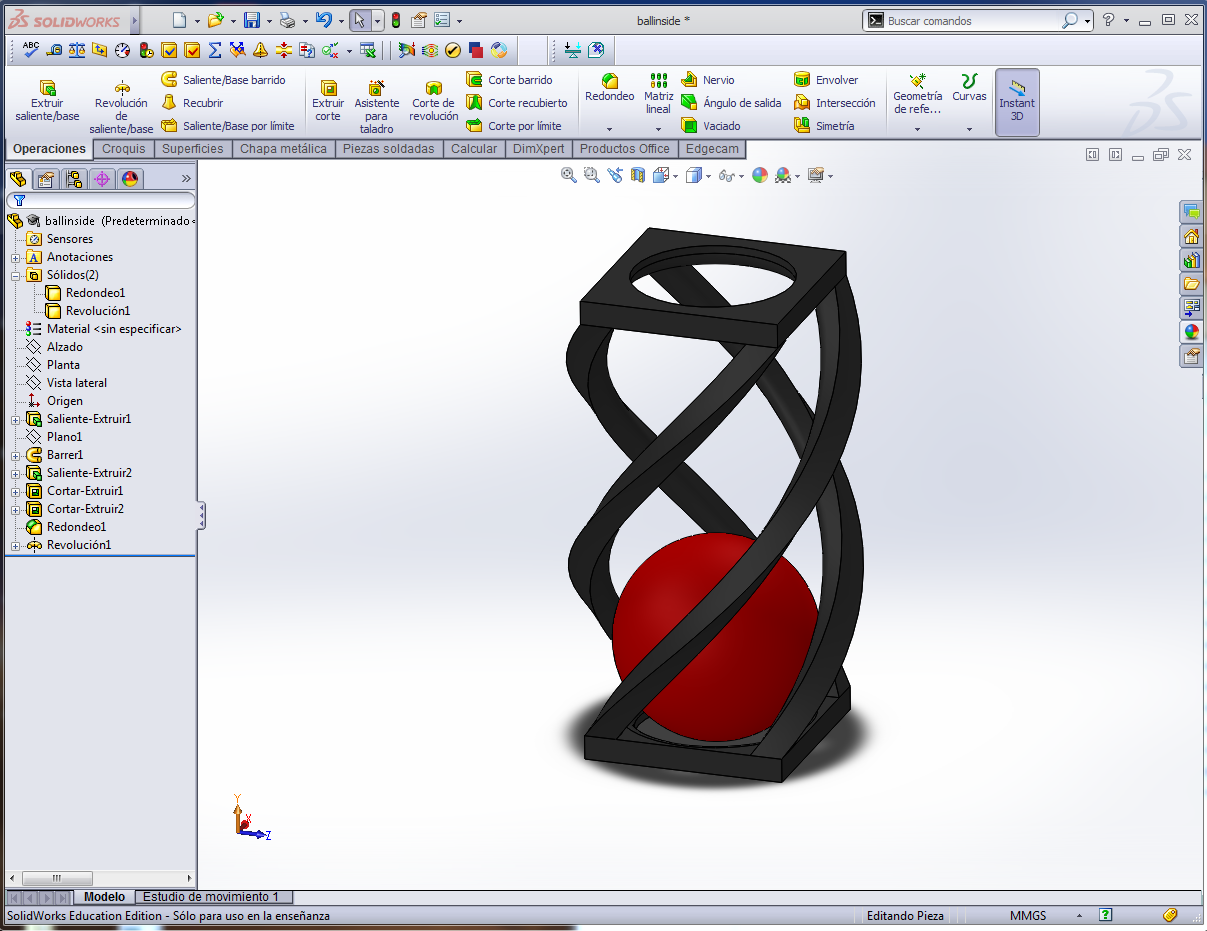
Task: Open DimXpertManager crosshair tab
Action: [x=101, y=179]
